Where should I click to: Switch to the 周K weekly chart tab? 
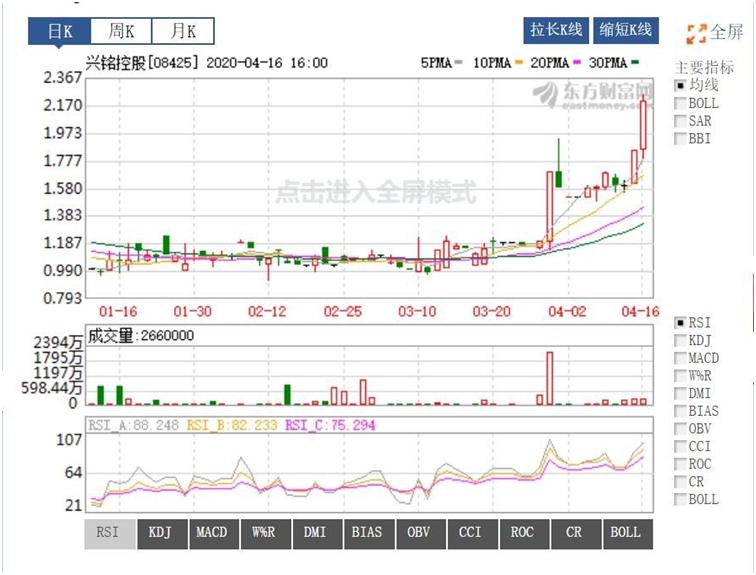(x=121, y=32)
